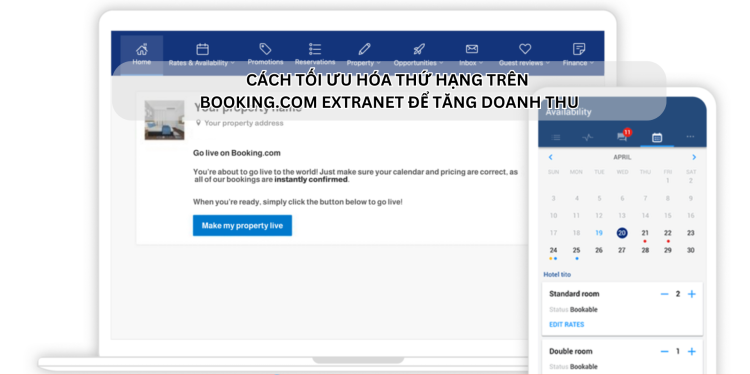Screen dimensions: 750x375
Task: Decrease Double room count with minus
Action: coord(664,352)
